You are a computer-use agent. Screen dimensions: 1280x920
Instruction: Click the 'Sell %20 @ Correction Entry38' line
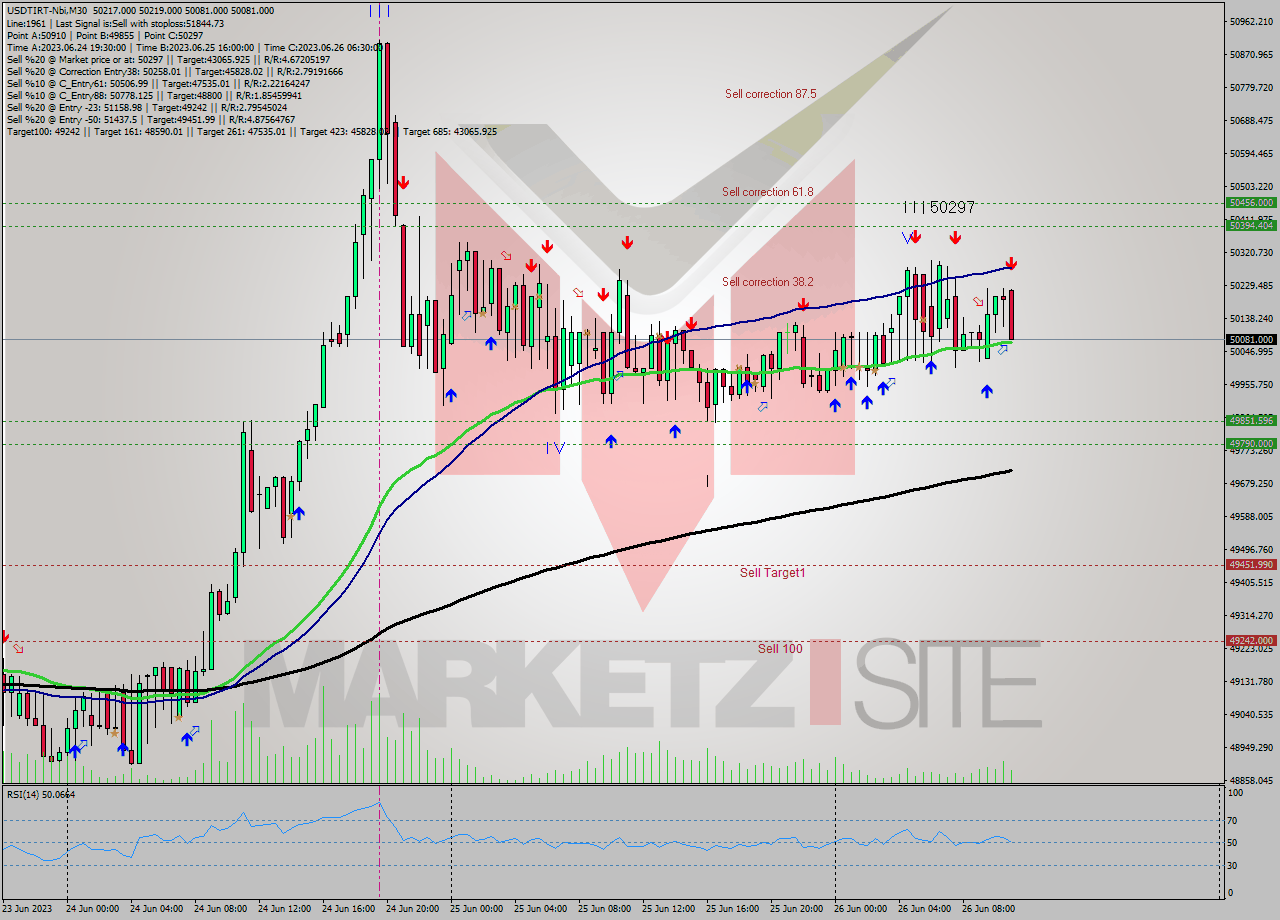[174, 71]
